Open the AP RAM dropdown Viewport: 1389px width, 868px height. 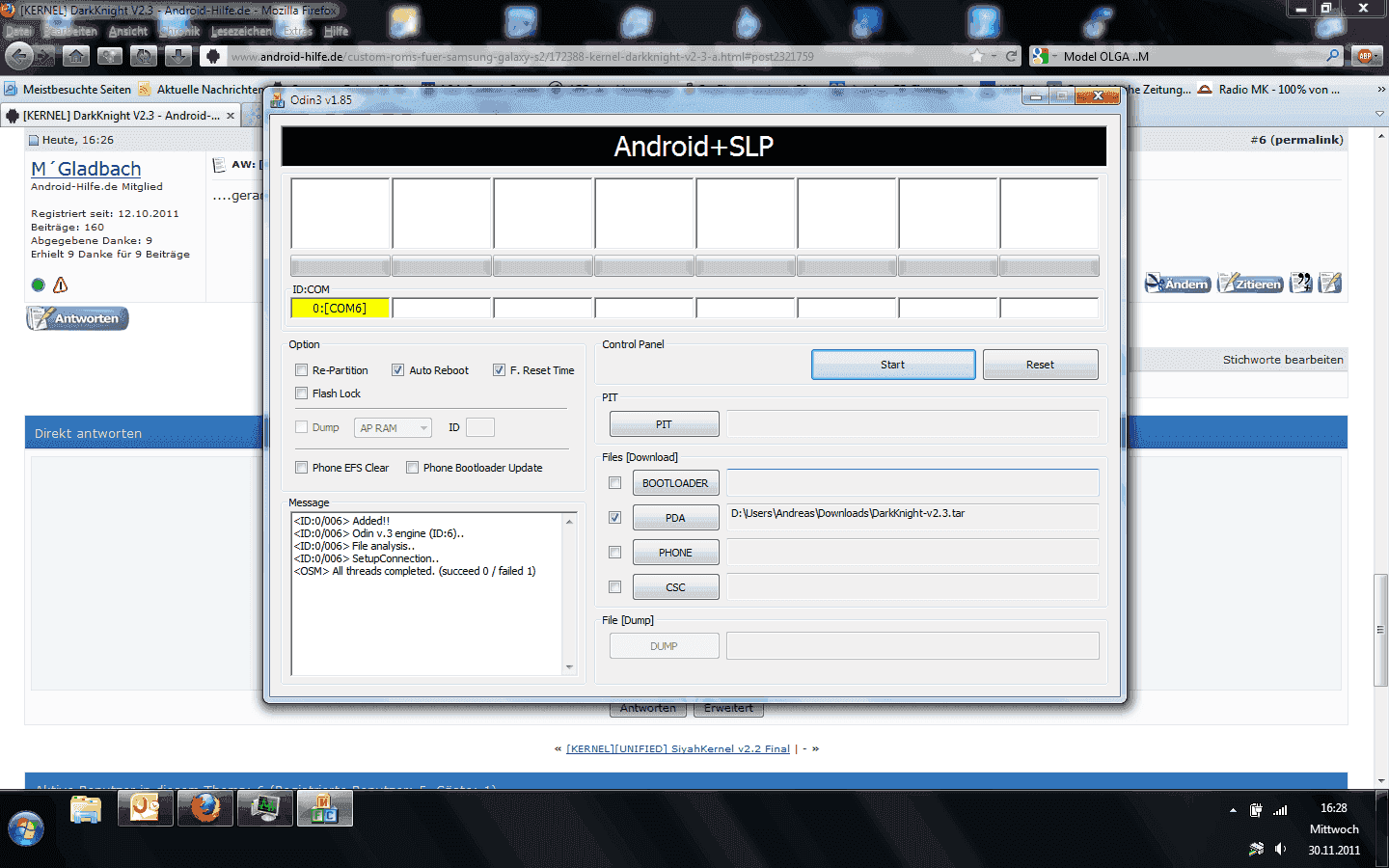(393, 428)
